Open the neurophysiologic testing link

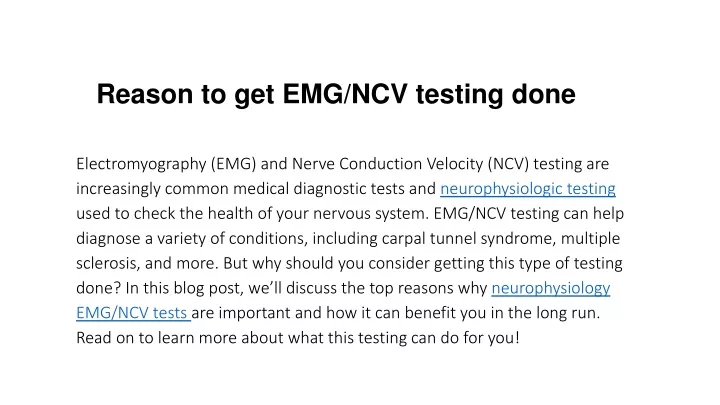pos(528,189)
